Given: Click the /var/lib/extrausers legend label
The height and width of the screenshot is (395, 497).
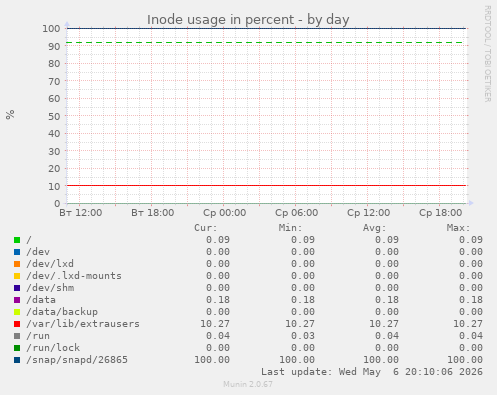Looking at the screenshot, I should pyautogui.click(x=83, y=324).
